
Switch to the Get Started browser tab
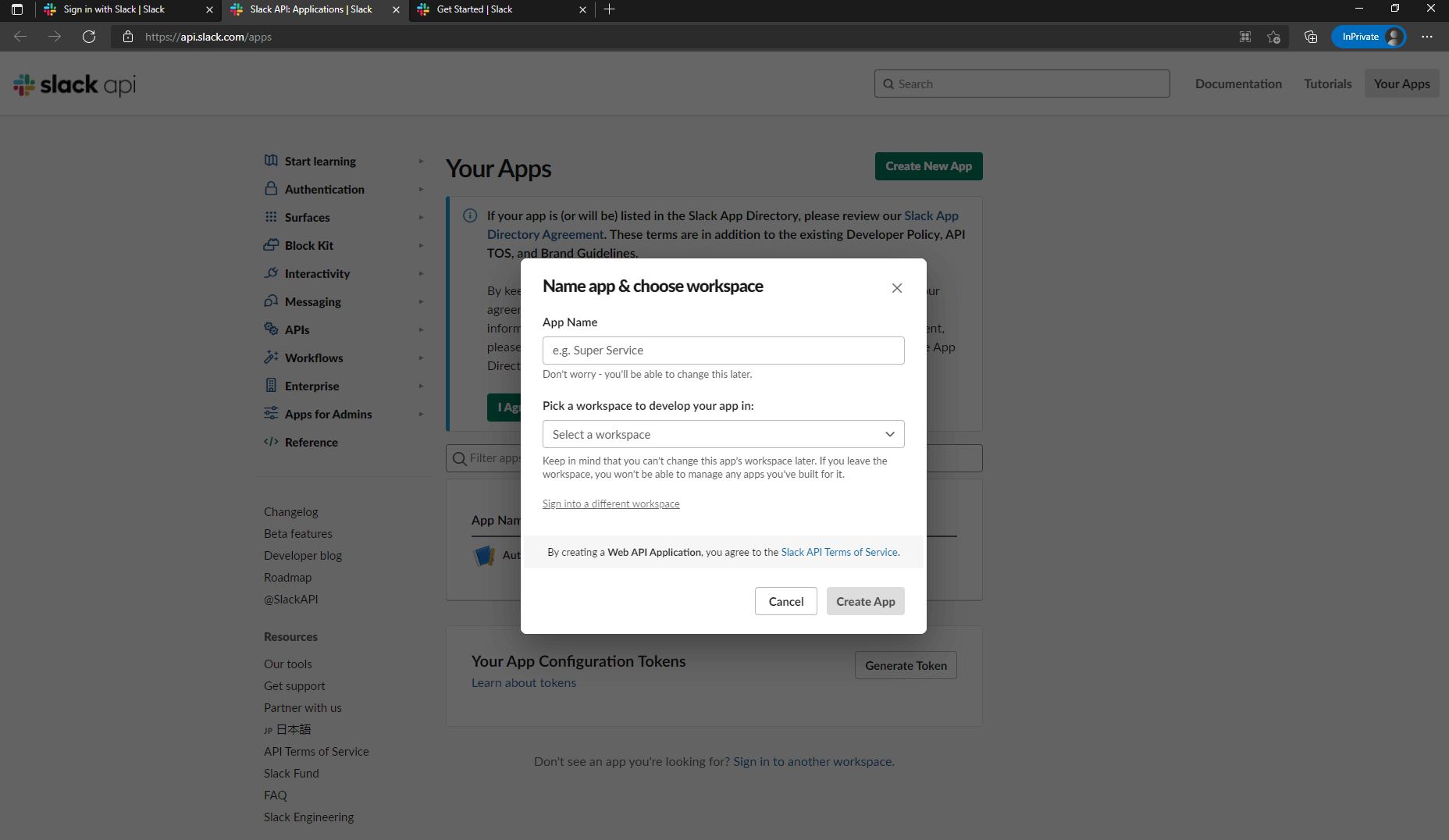(500, 9)
